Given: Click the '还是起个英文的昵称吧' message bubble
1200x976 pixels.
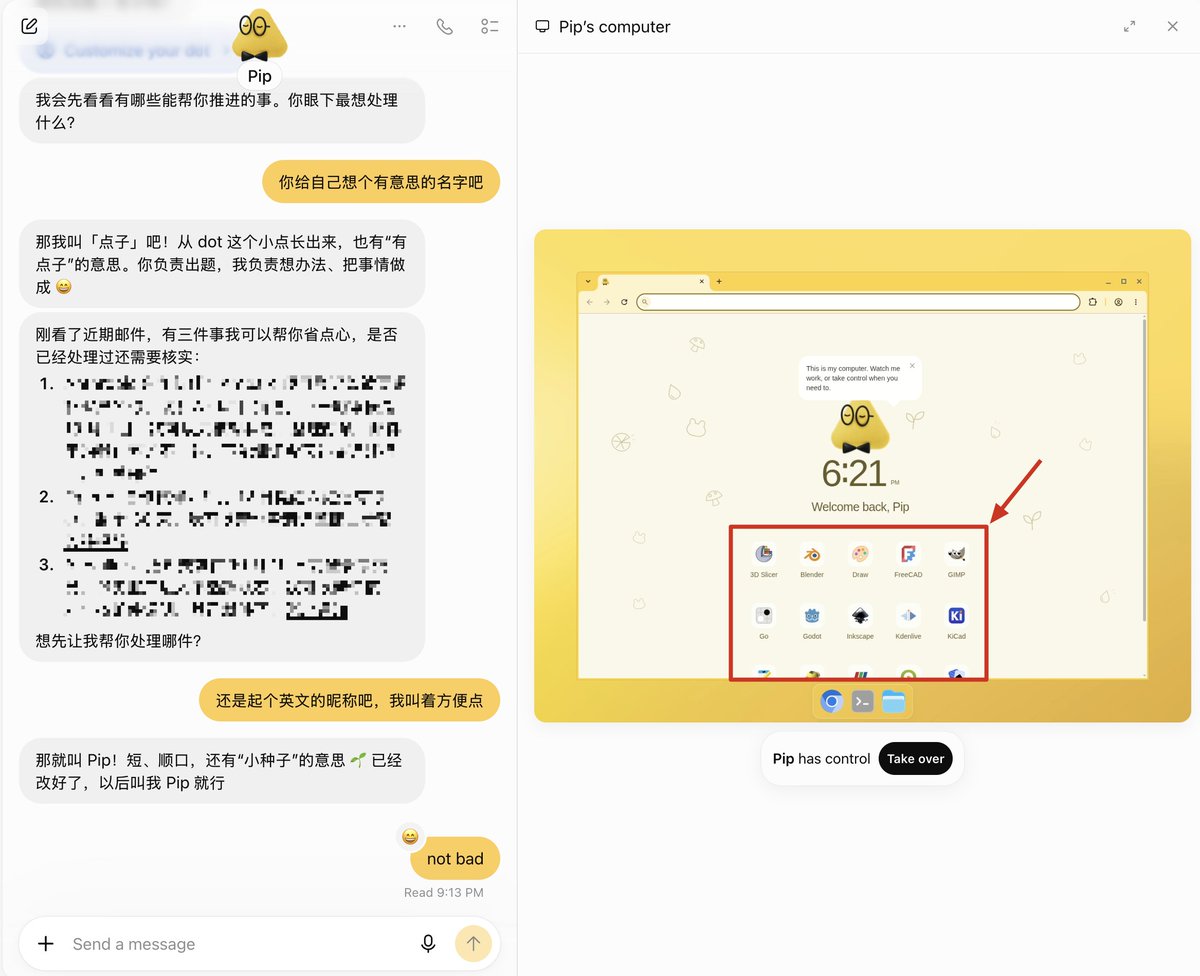Looking at the screenshot, I should (x=350, y=700).
